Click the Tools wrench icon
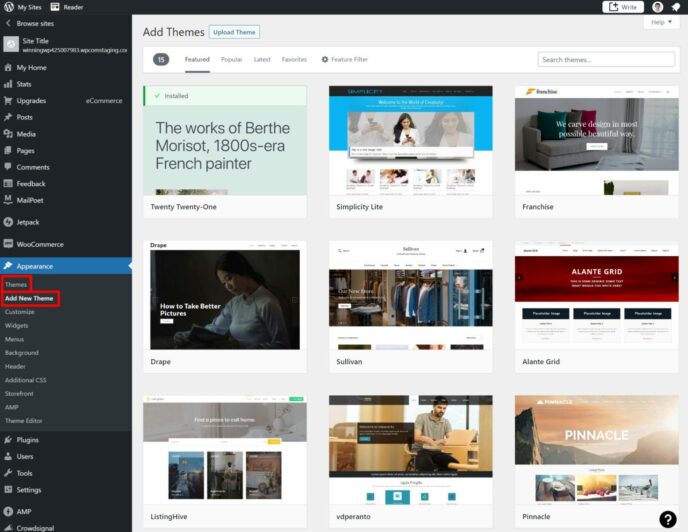Image resolution: width=688 pixels, height=532 pixels. (x=8, y=473)
